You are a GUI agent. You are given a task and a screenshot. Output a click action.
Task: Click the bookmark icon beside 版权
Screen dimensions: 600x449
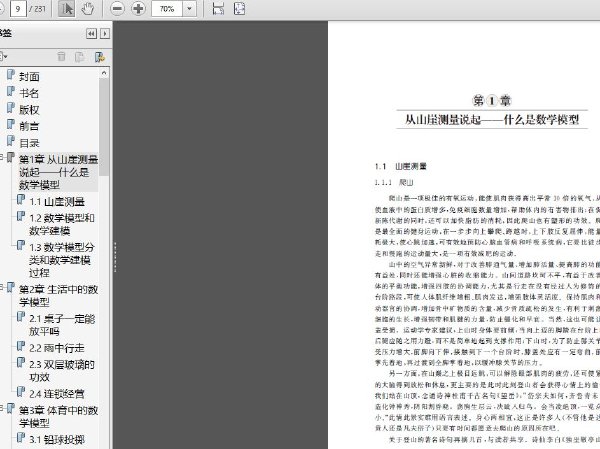(x=11, y=108)
